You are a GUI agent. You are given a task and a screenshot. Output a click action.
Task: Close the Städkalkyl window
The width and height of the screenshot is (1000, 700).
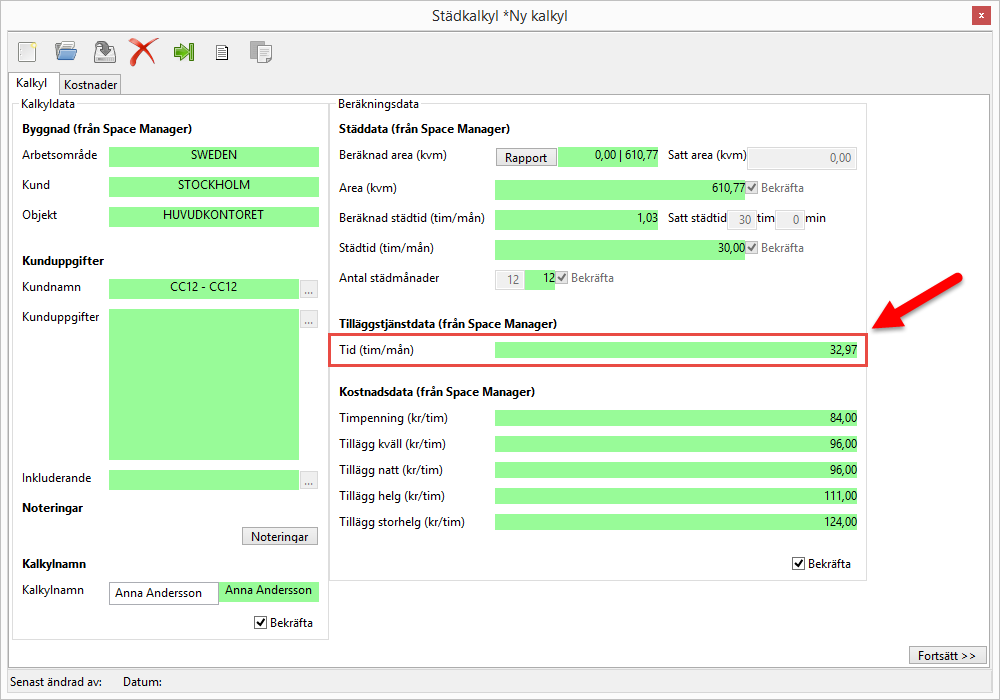(x=983, y=15)
